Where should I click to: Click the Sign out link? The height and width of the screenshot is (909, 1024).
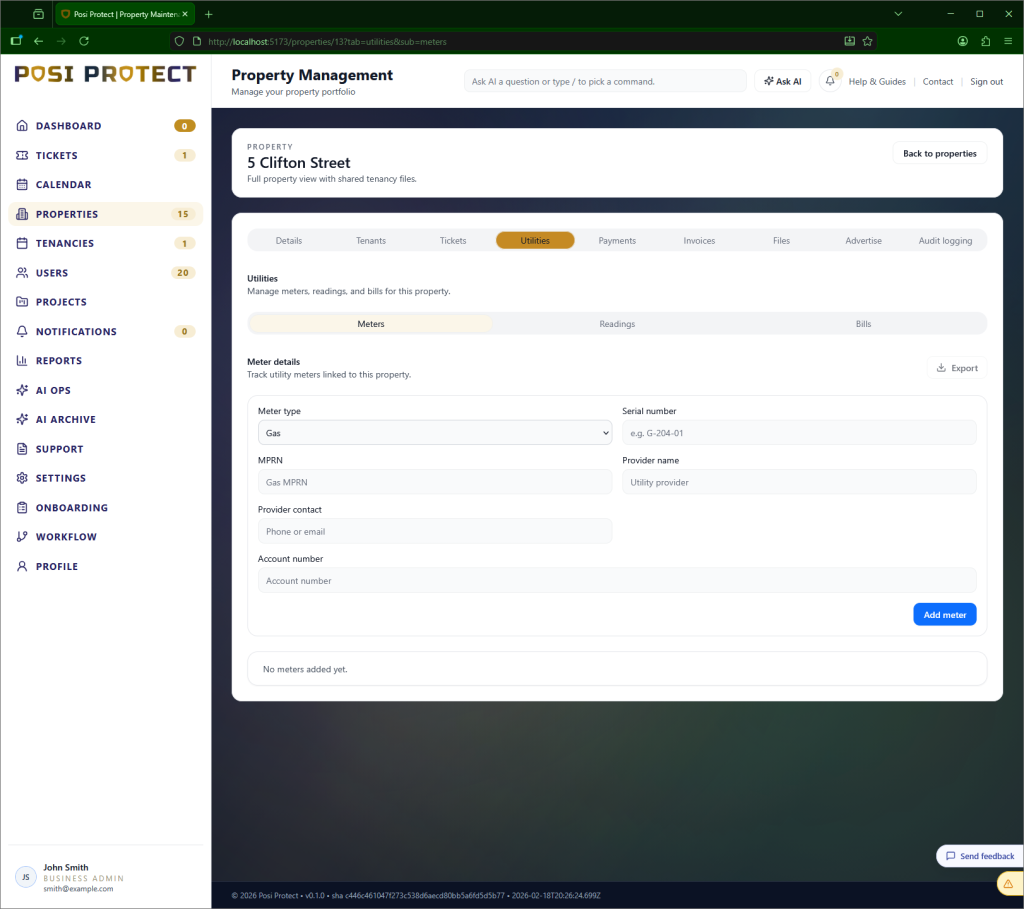coord(986,82)
